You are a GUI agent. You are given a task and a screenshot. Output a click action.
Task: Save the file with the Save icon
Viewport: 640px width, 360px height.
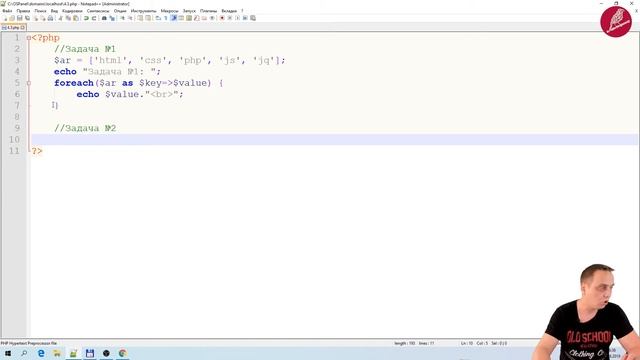[20, 18]
